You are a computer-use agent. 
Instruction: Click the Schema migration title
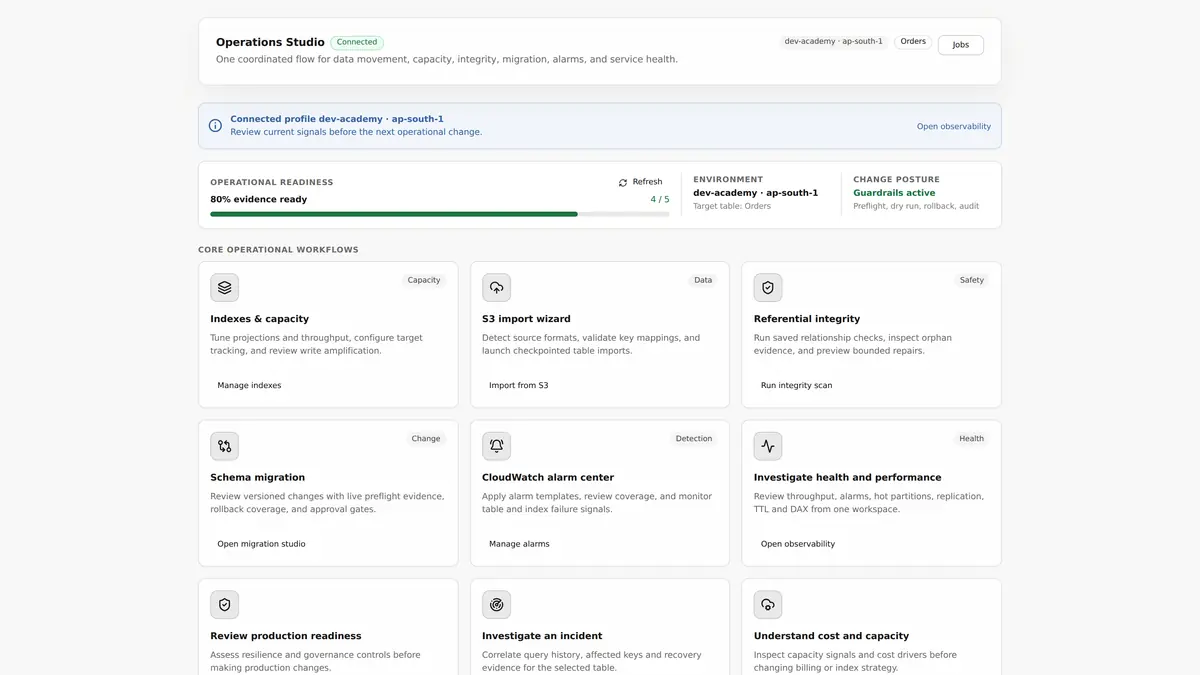(257, 478)
